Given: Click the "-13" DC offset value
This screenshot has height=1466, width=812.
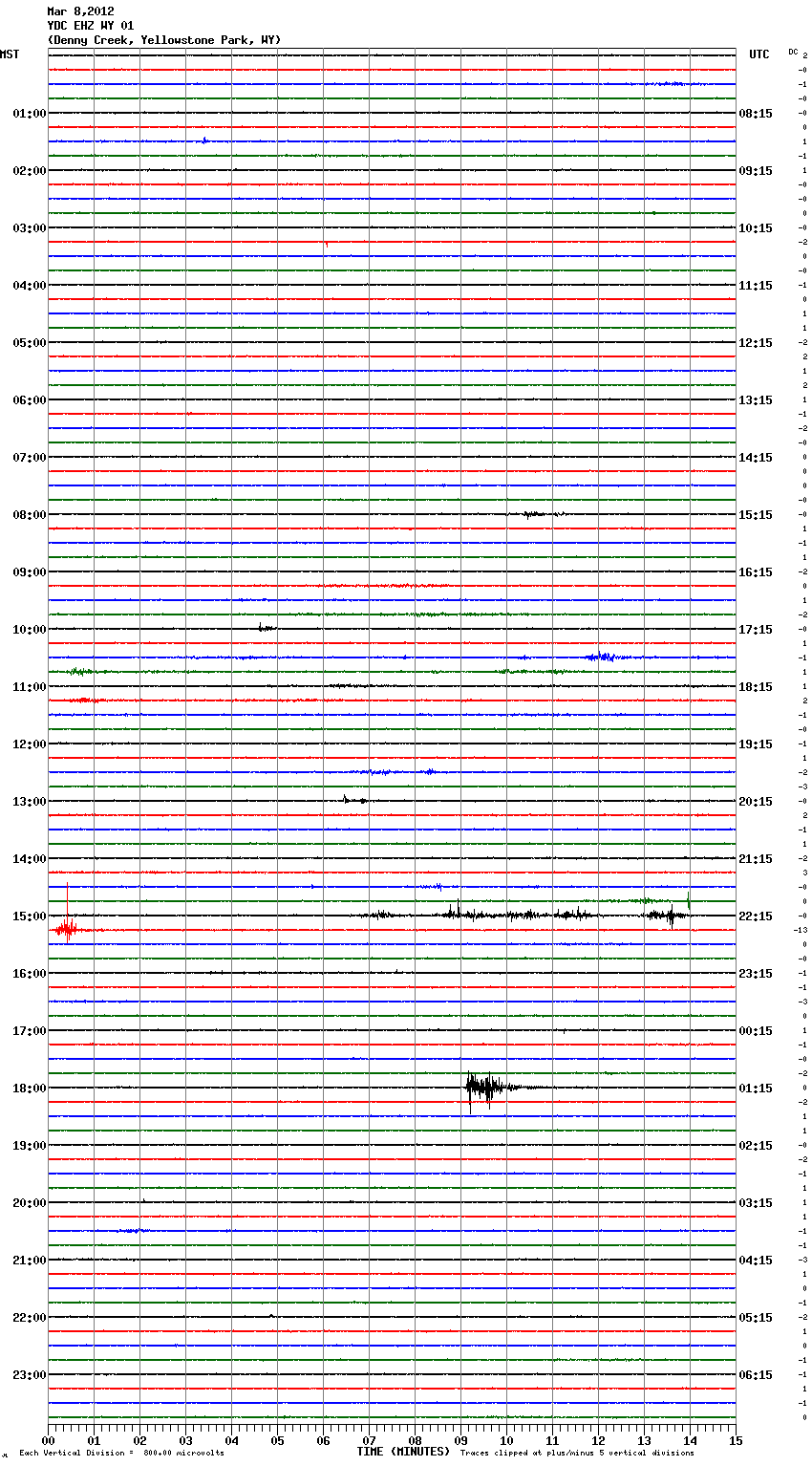Looking at the screenshot, I should pos(801,930).
